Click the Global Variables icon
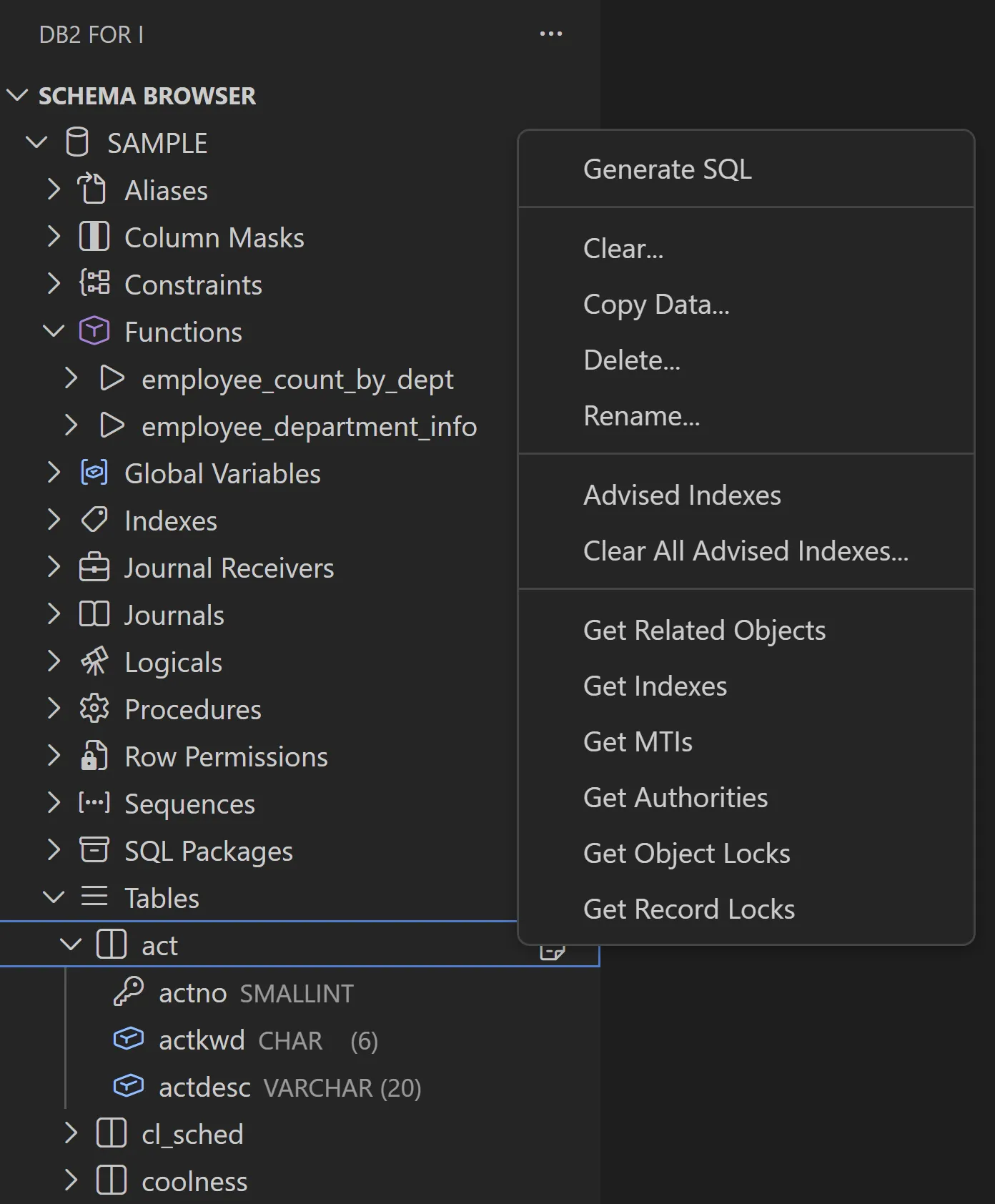 94,473
